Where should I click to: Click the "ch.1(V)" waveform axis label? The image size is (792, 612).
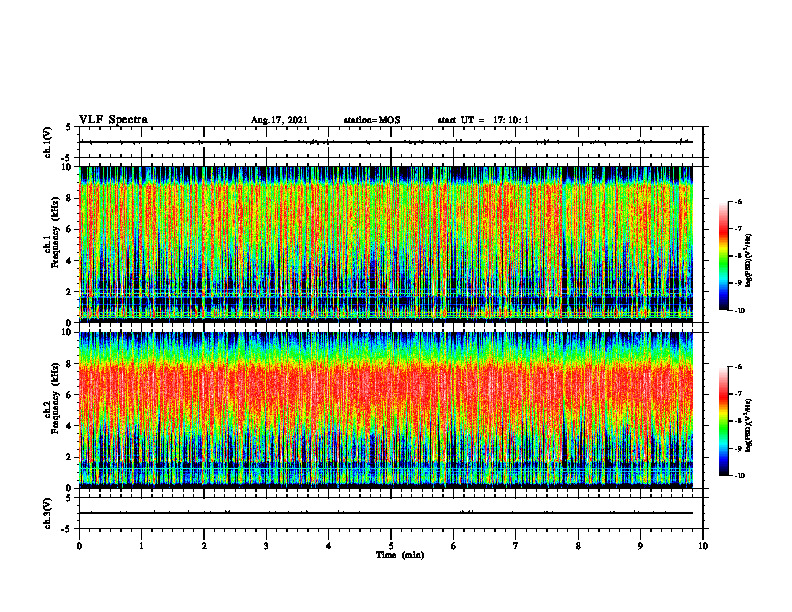(47, 142)
